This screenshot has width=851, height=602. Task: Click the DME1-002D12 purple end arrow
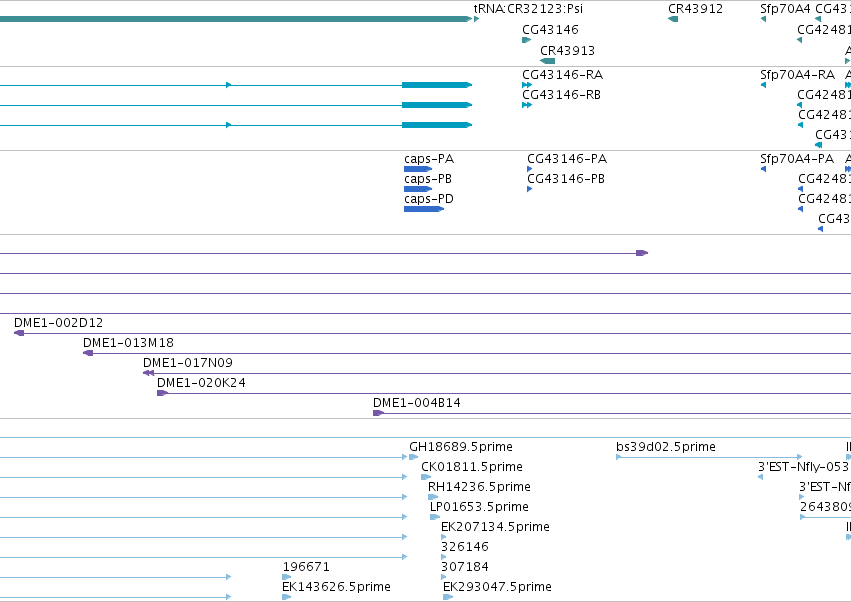point(19,333)
